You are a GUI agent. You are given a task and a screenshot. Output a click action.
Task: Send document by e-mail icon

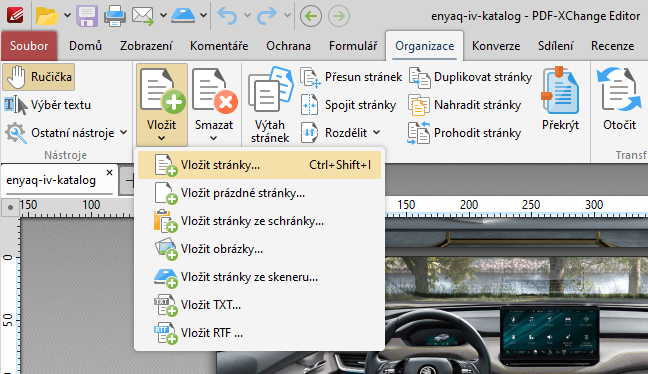pos(143,16)
